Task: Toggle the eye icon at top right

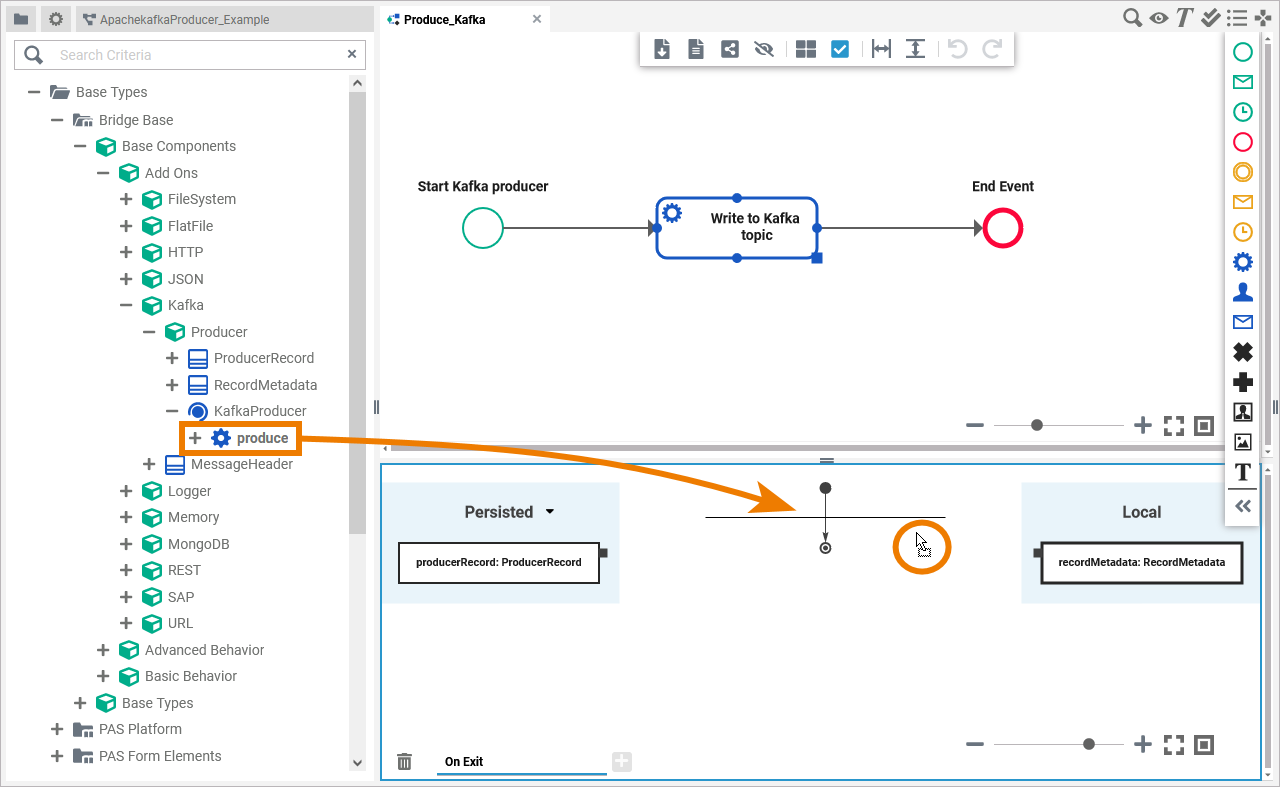Action: pos(1158,18)
